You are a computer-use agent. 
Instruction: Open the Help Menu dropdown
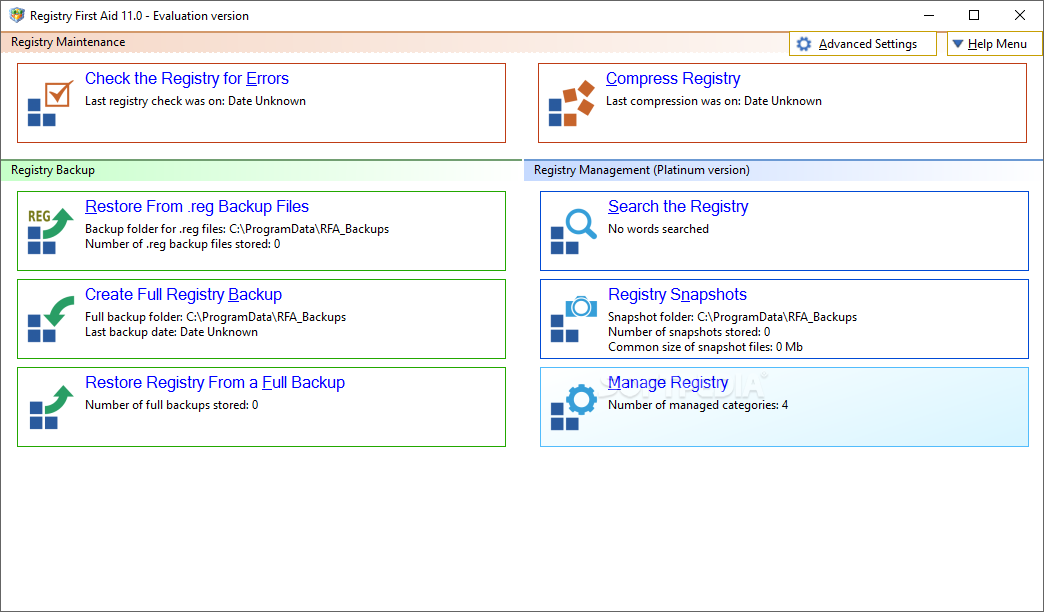pyautogui.click(x=994, y=44)
